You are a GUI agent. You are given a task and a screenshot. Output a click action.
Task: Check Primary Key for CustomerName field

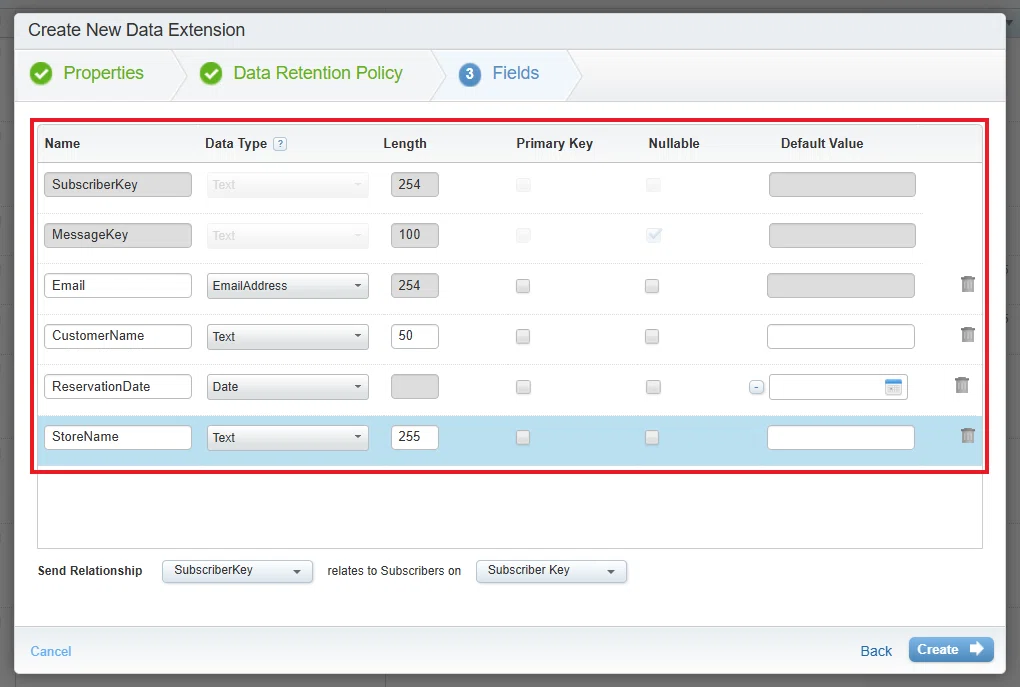coord(522,336)
